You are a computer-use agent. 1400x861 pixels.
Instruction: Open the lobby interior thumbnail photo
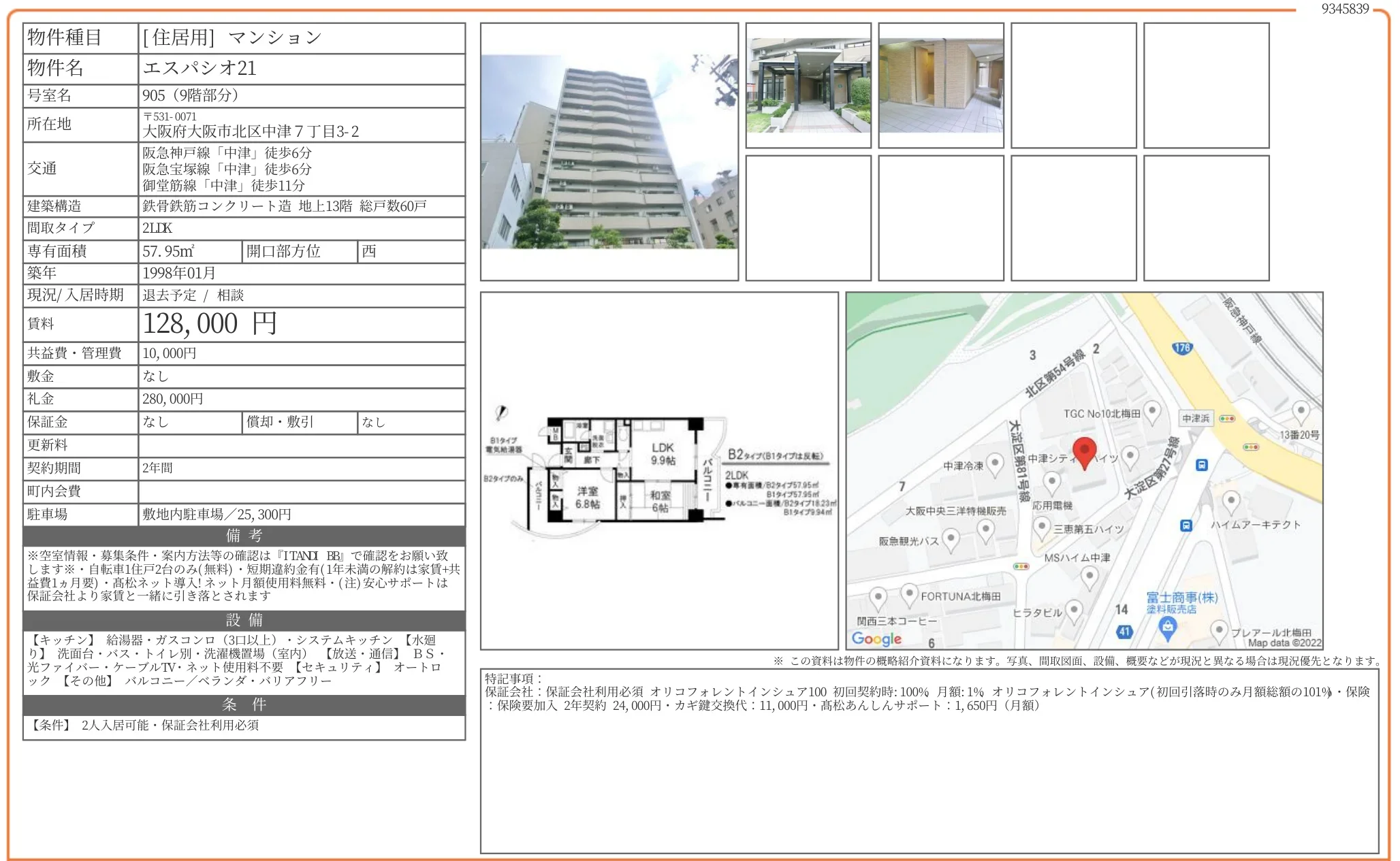click(x=940, y=86)
